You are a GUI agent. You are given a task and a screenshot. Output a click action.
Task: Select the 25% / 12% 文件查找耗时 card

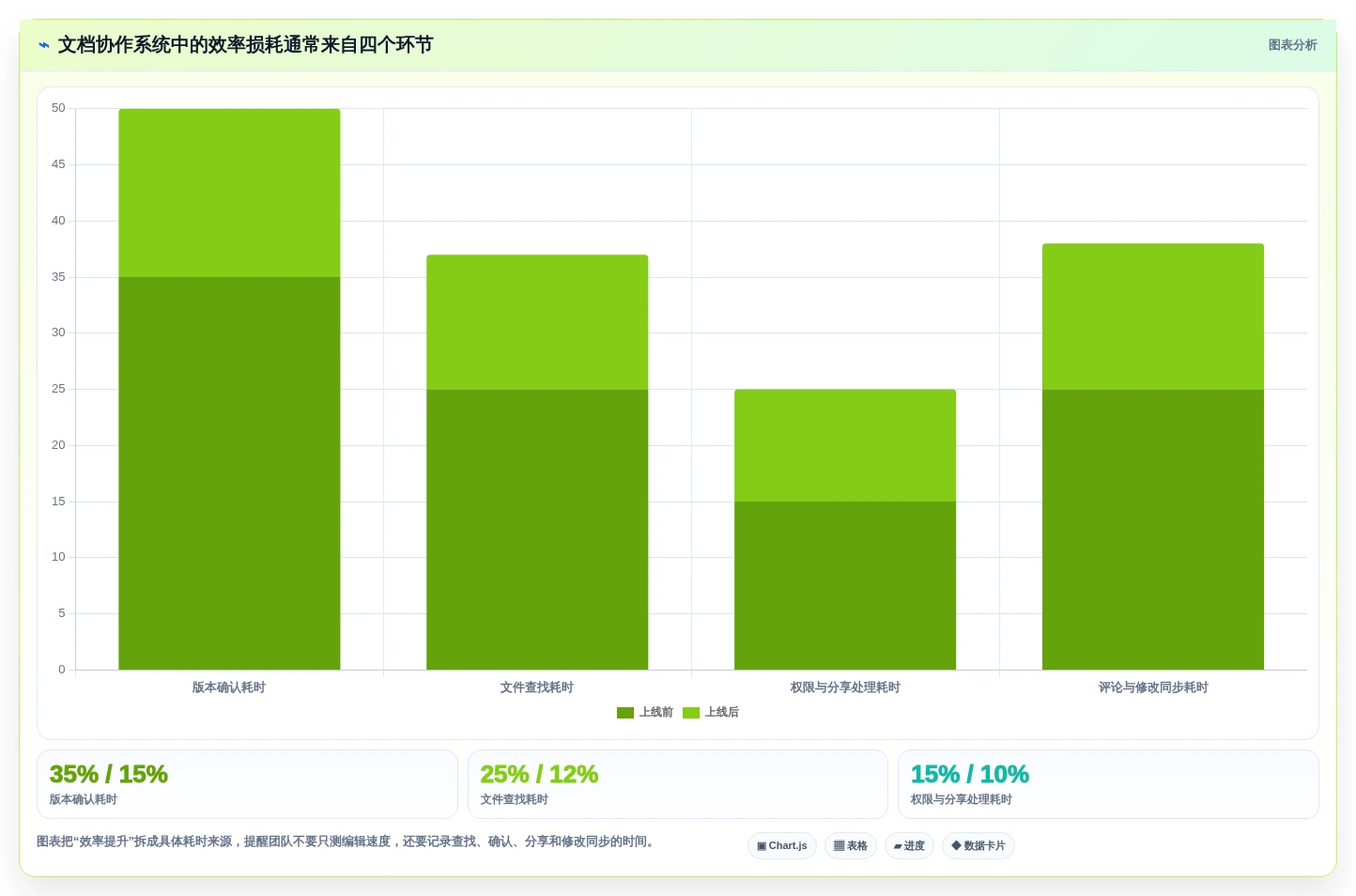coord(678,784)
